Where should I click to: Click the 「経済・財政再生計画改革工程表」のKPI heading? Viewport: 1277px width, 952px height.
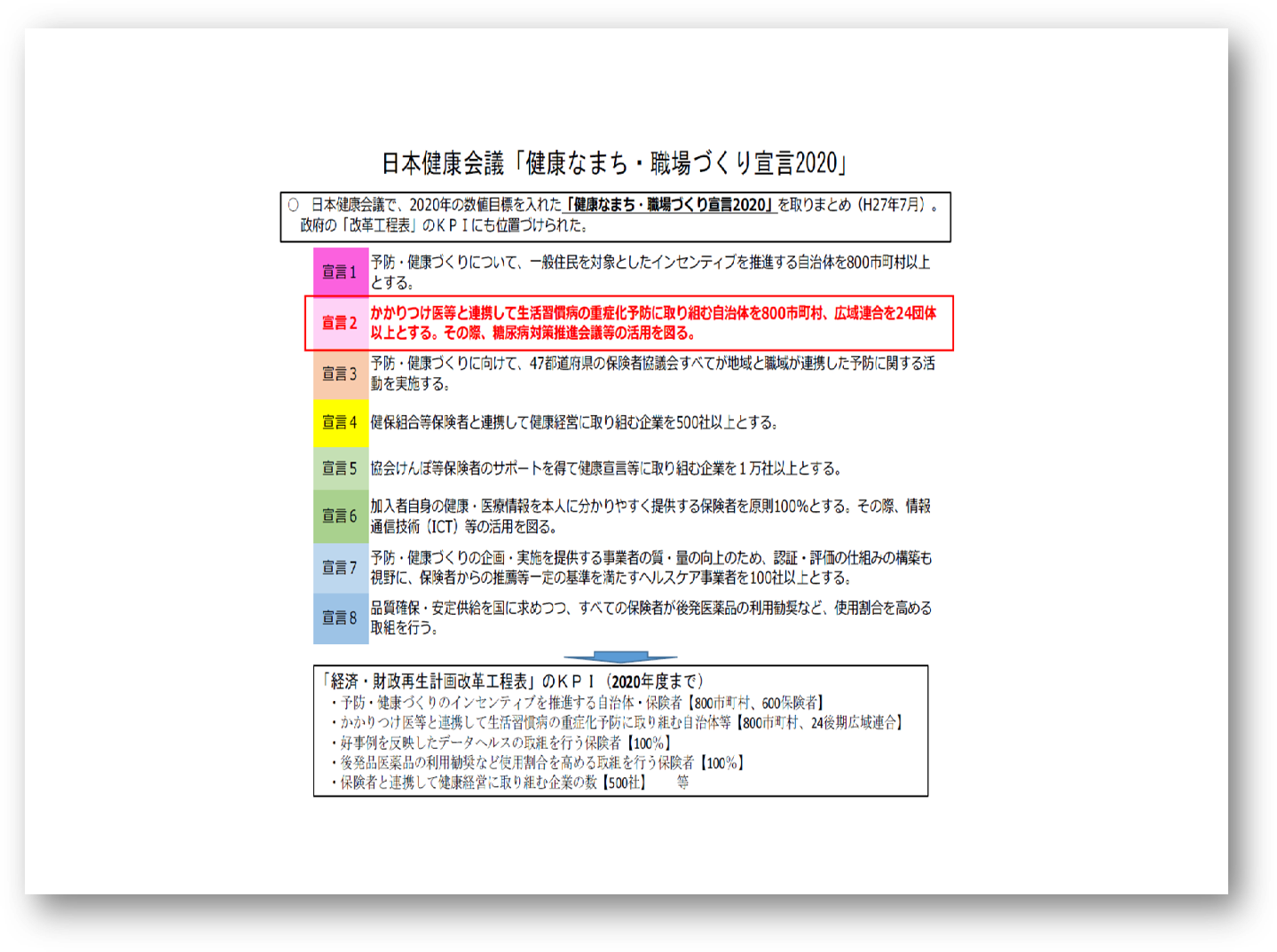click(513, 681)
